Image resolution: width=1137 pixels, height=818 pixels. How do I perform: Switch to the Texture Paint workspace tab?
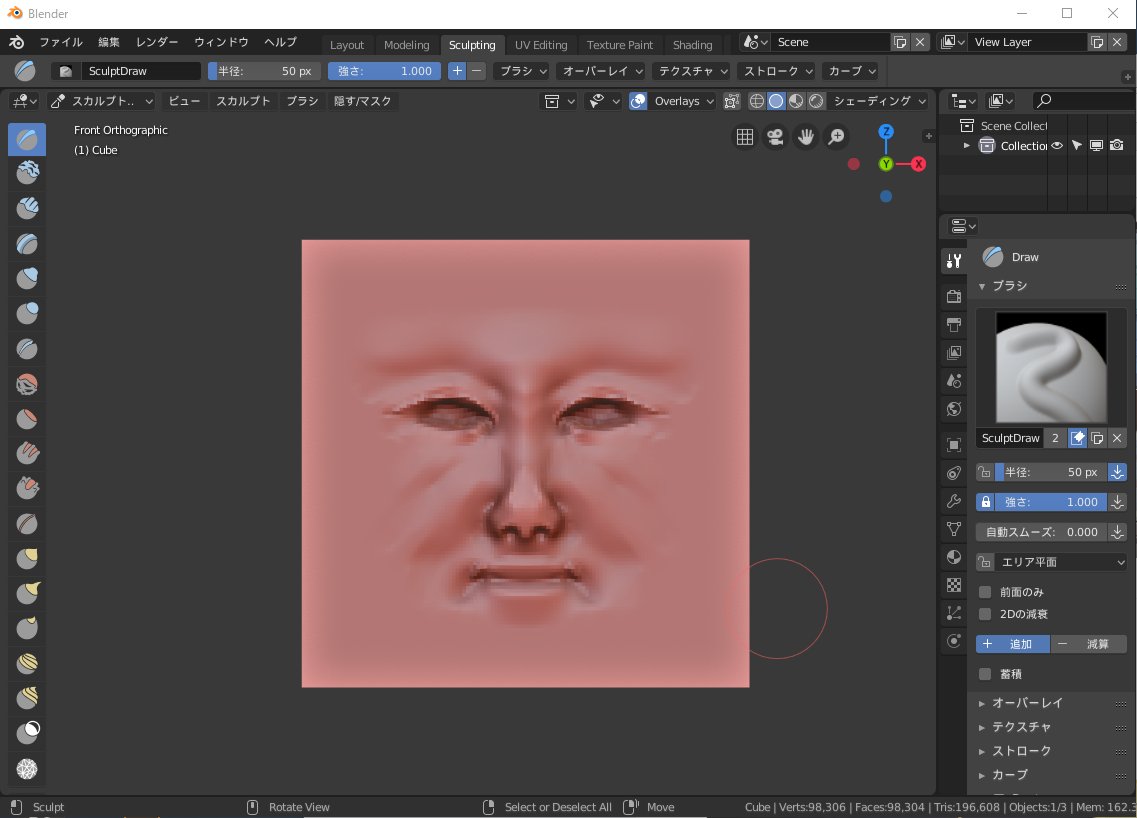(619, 45)
